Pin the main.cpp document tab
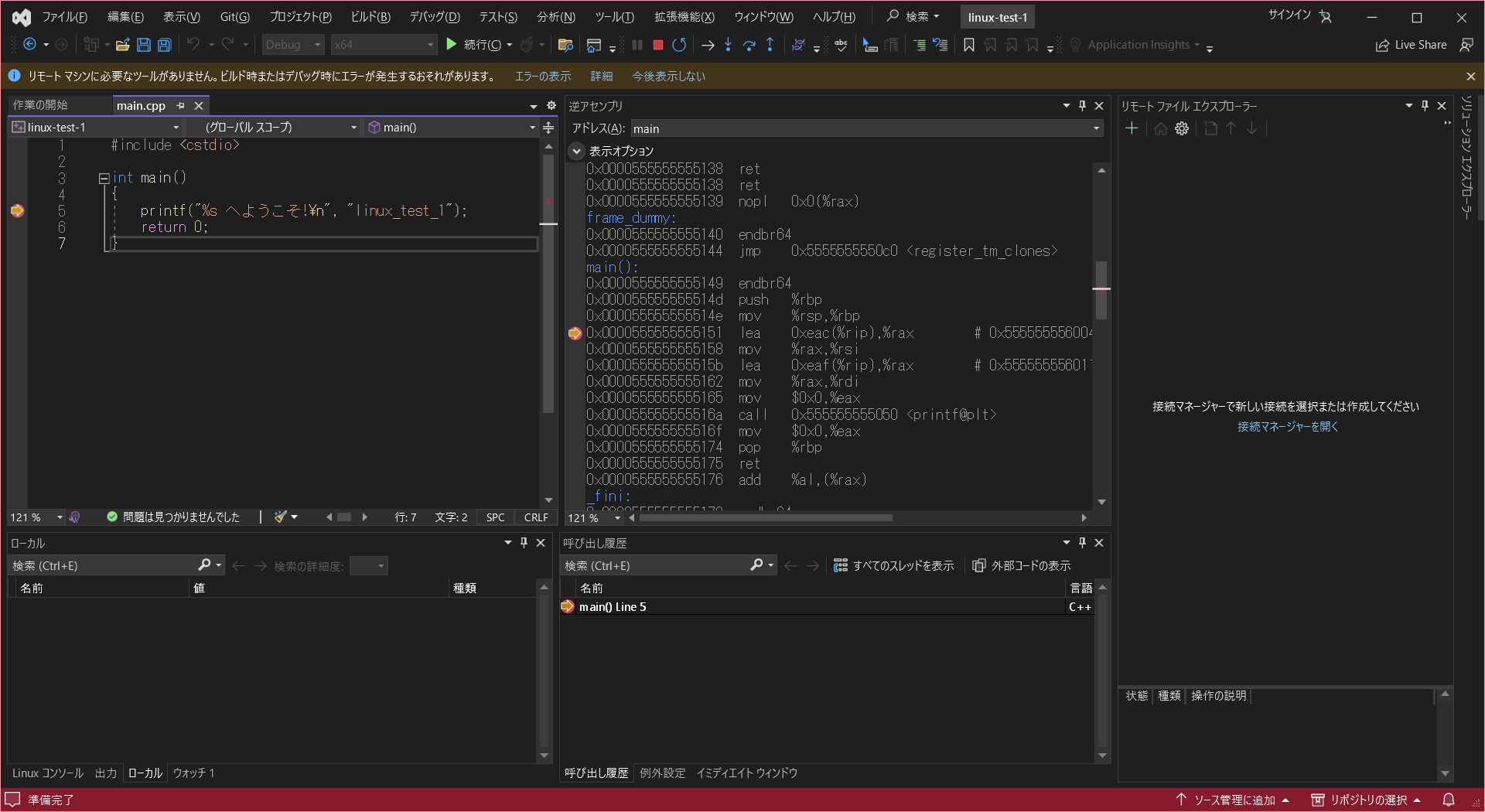The height and width of the screenshot is (812, 1485). click(x=180, y=105)
